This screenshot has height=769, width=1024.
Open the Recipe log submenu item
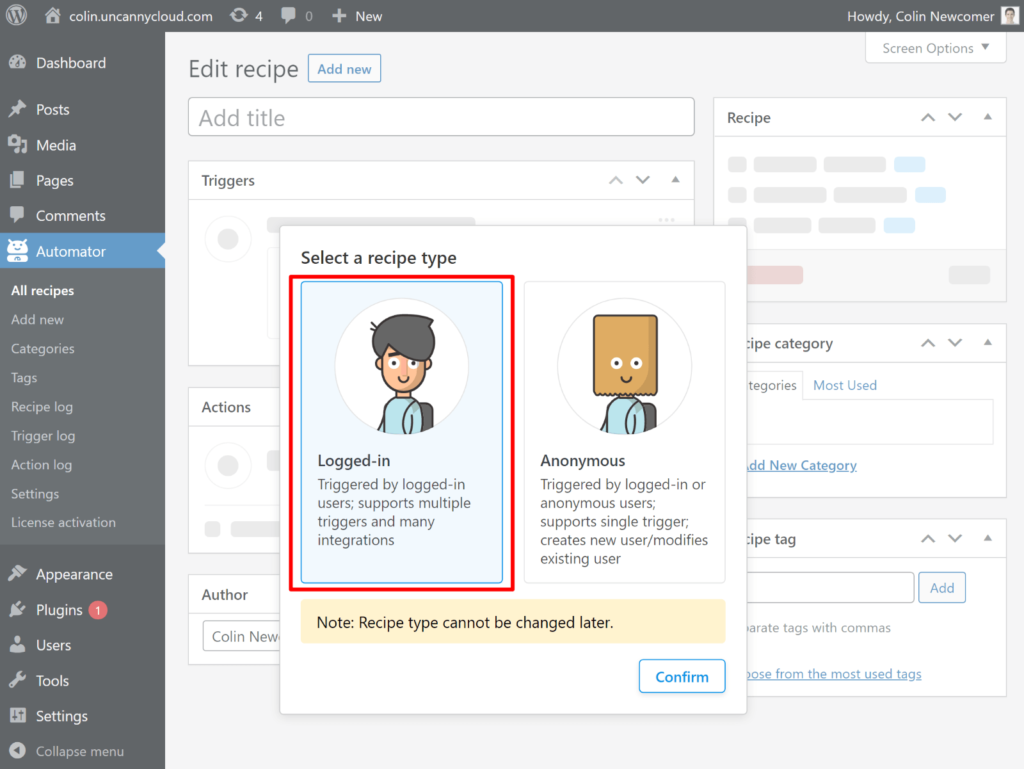click(x=42, y=407)
